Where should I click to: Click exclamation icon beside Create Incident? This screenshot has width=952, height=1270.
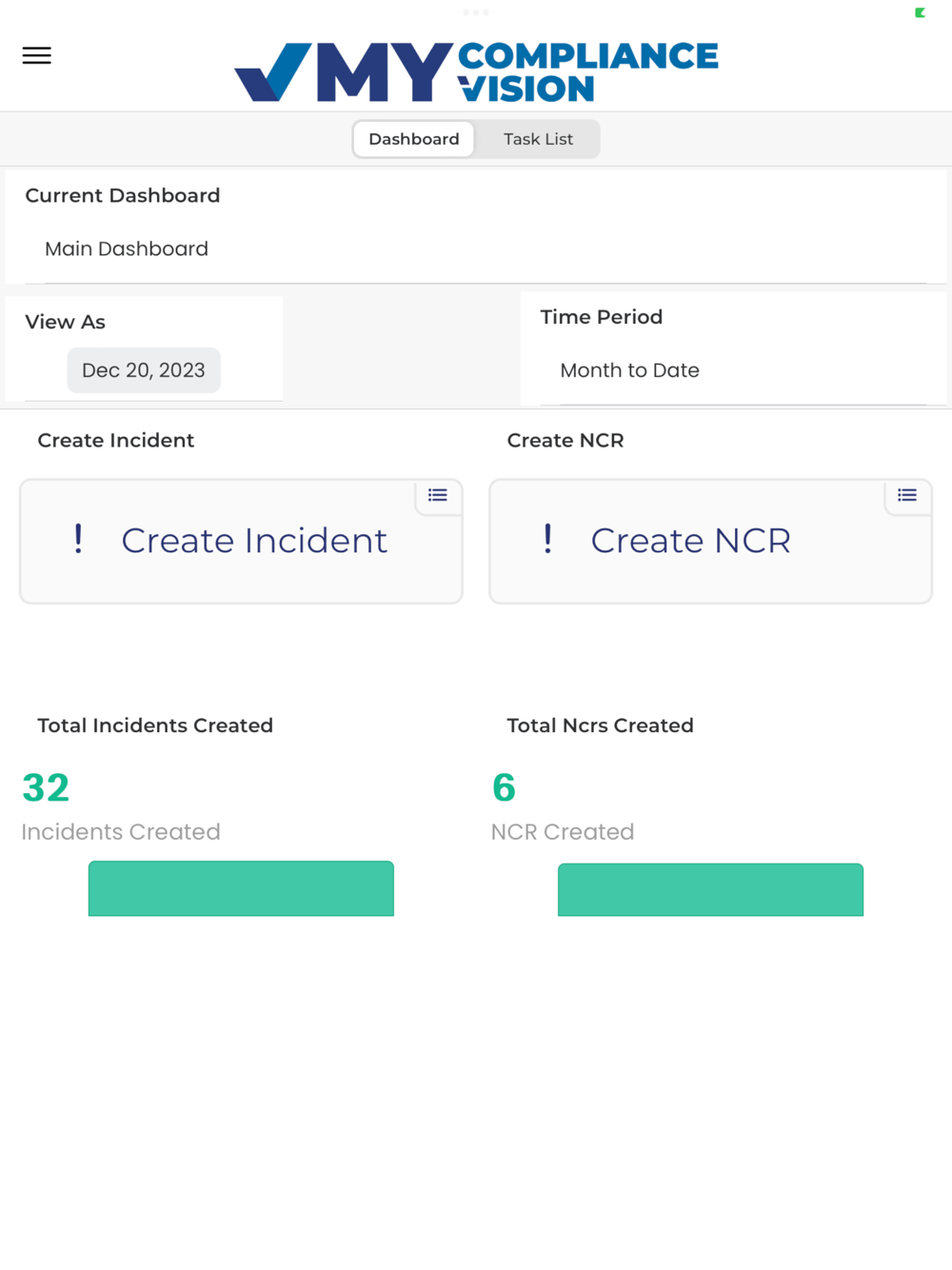point(78,539)
